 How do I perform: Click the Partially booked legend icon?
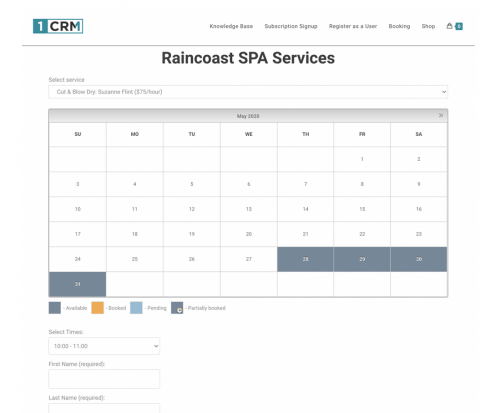click(x=177, y=308)
